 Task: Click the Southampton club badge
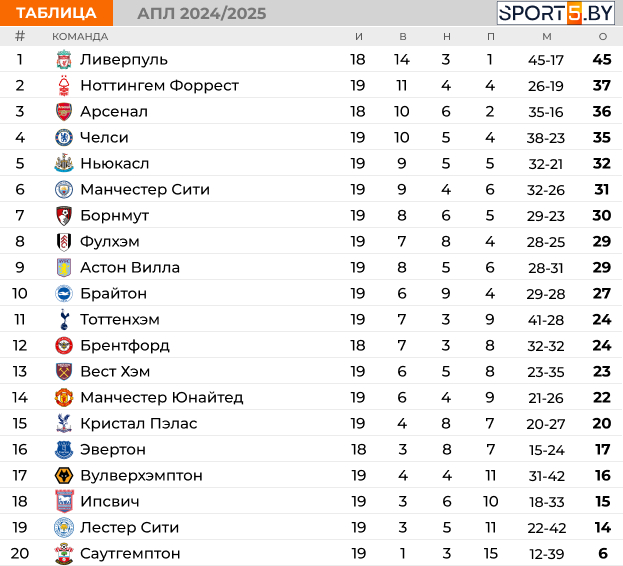tap(64, 553)
